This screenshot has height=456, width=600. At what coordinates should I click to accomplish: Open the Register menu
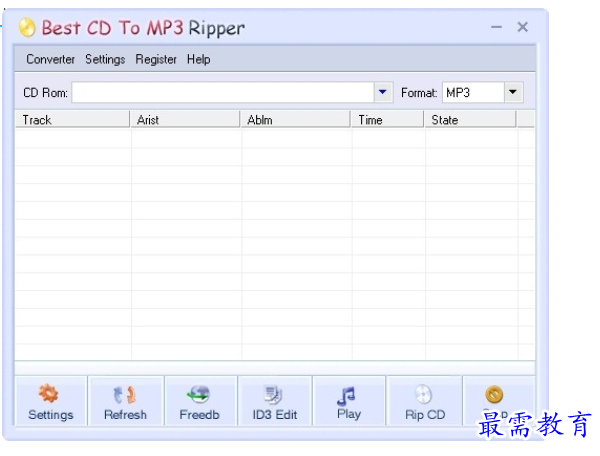(x=156, y=59)
